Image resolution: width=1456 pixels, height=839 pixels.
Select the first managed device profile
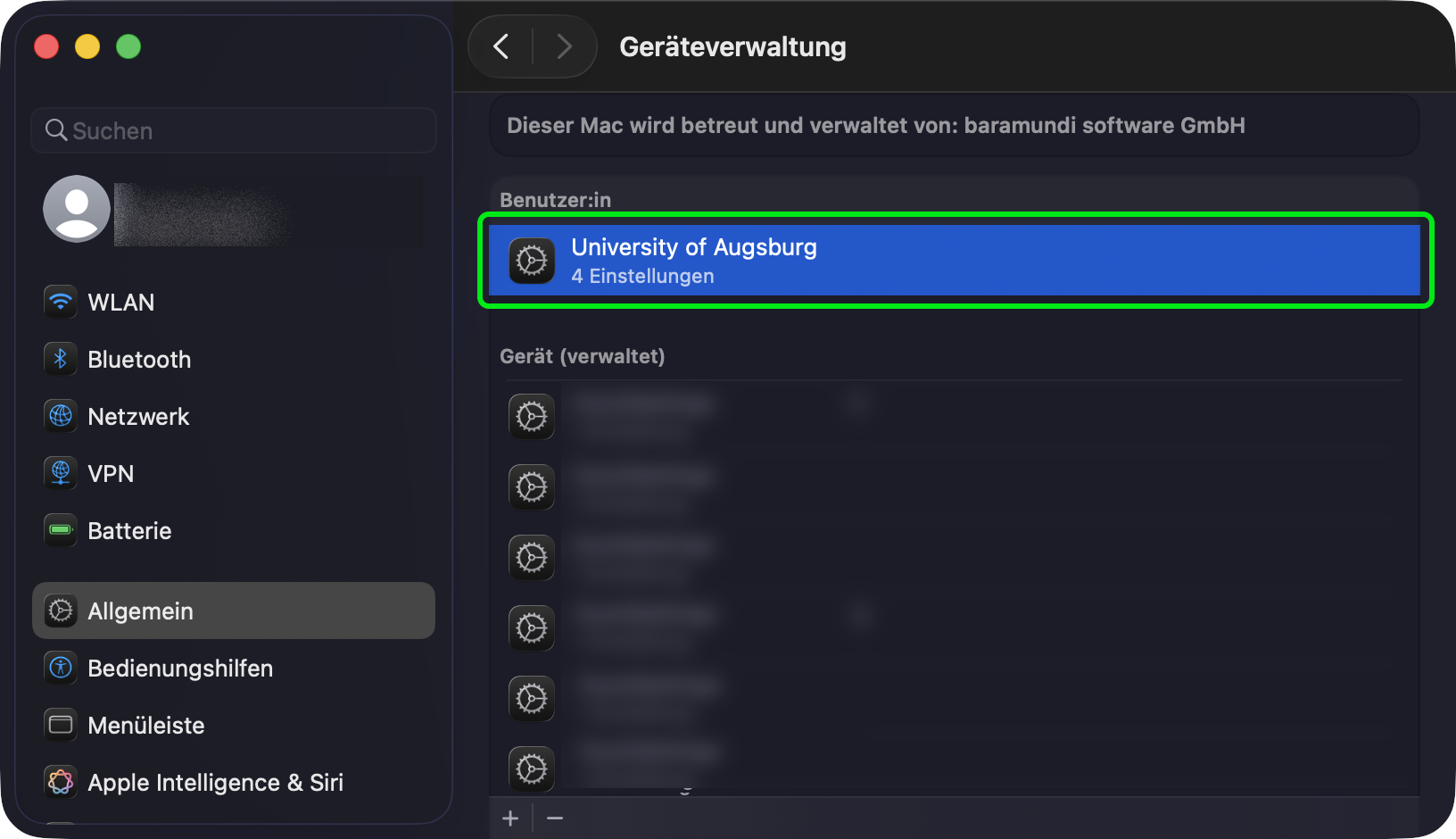pos(955,416)
